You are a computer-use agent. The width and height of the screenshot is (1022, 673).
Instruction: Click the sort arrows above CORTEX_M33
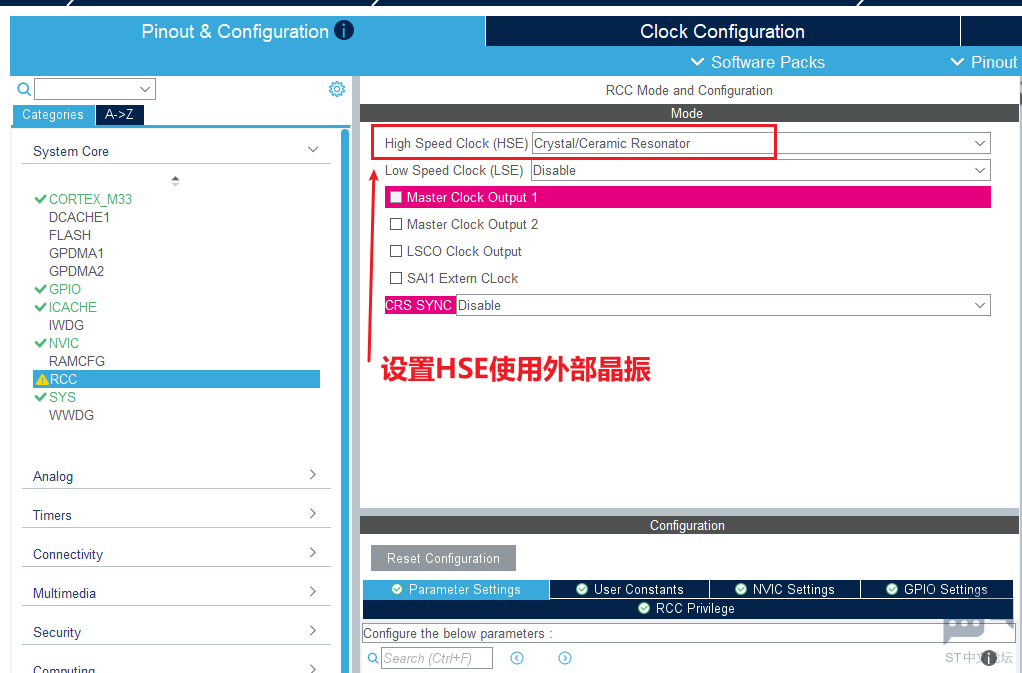point(175,180)
